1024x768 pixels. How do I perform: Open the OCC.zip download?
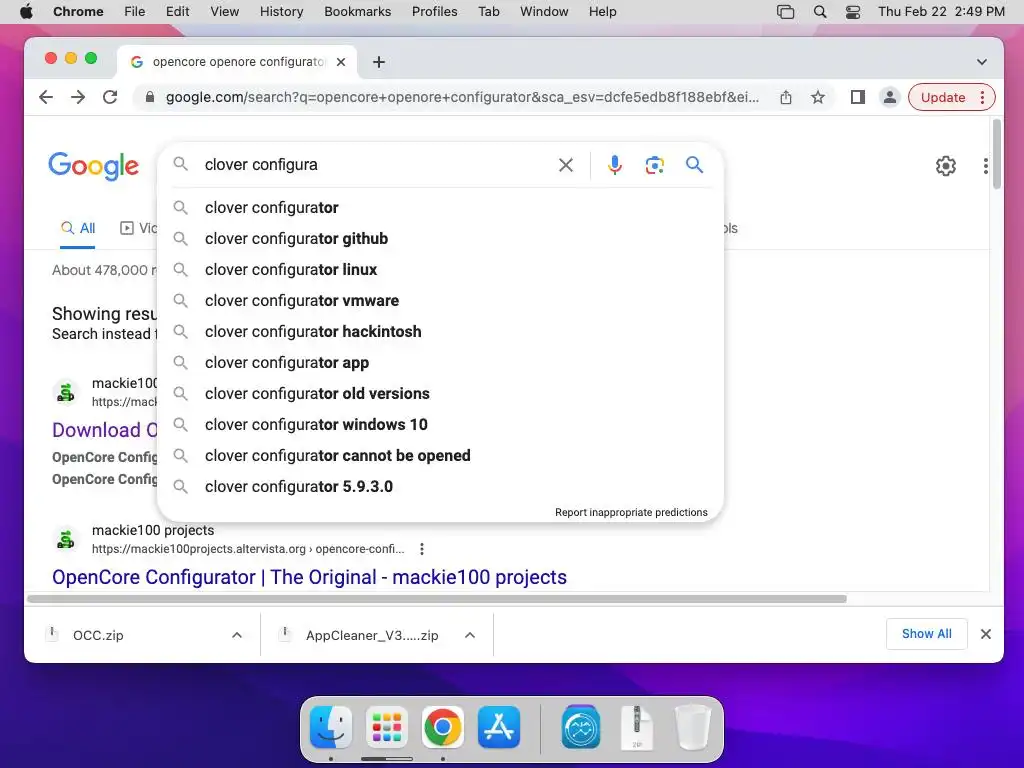click(x=98, y=635)
